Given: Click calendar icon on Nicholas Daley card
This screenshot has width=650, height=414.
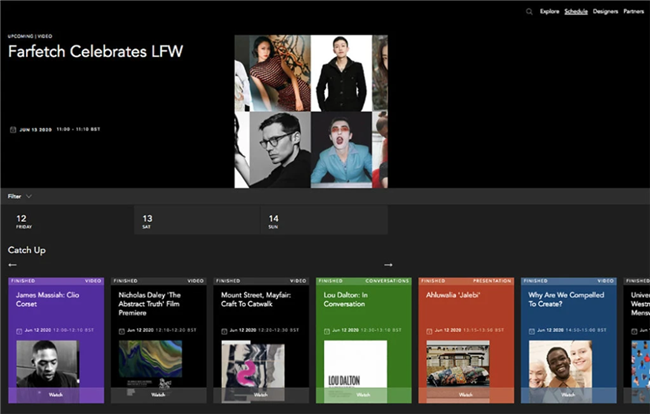Looking at the screenshot, I should [122, 331].
